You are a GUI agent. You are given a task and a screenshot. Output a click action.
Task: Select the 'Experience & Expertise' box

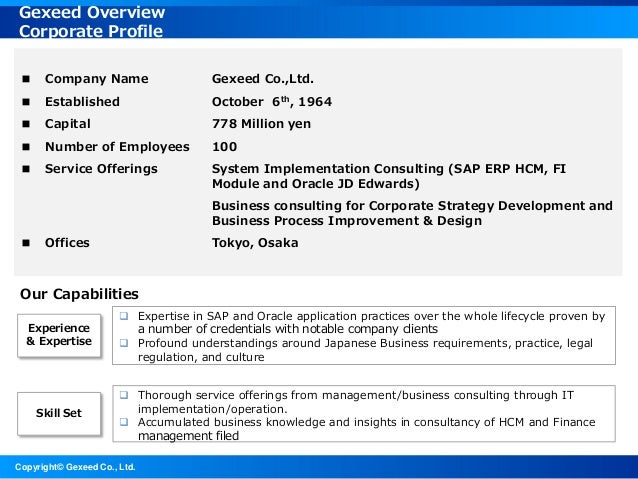(x=59, y=335)
